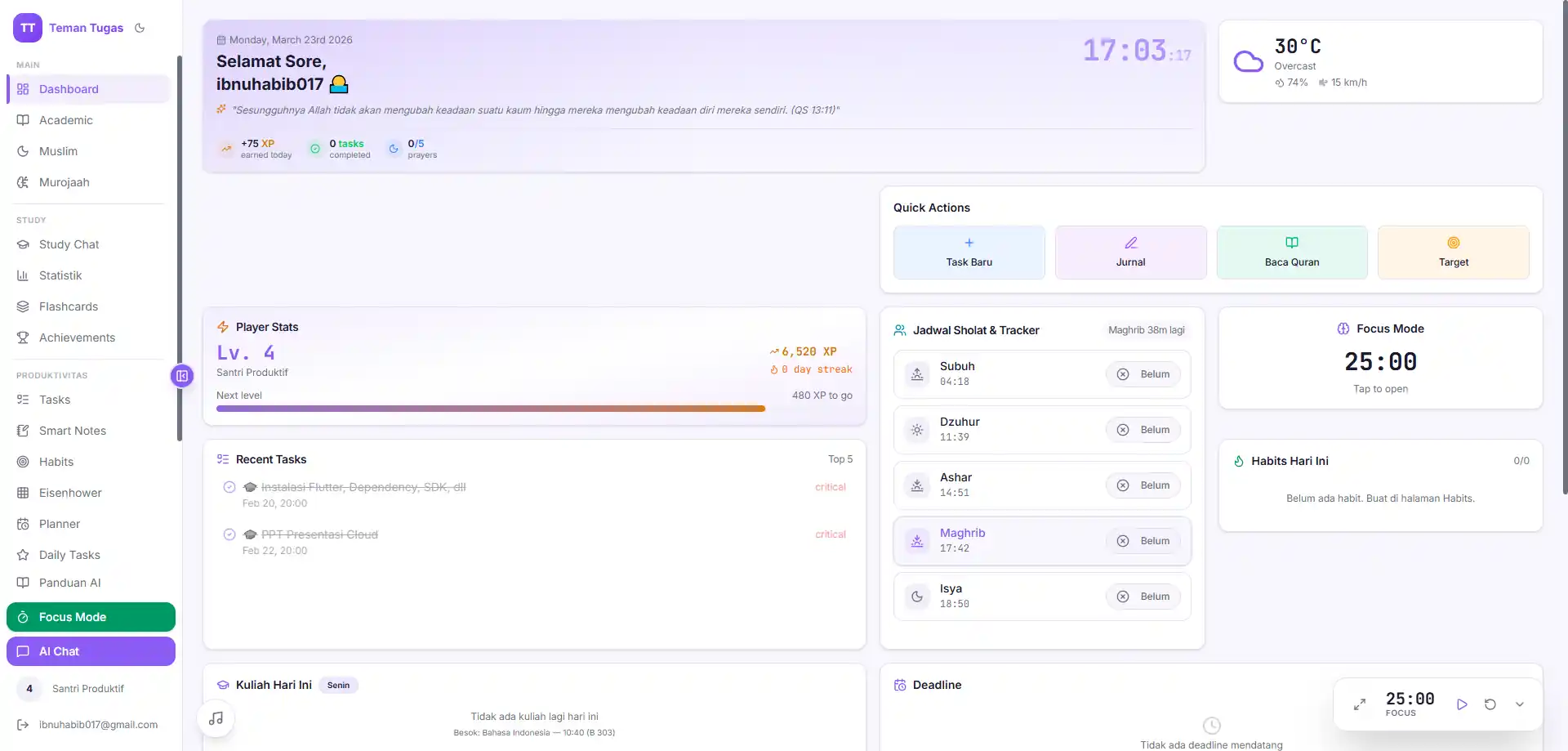Click the weather cloud icon

click(x=1248, y=62)
